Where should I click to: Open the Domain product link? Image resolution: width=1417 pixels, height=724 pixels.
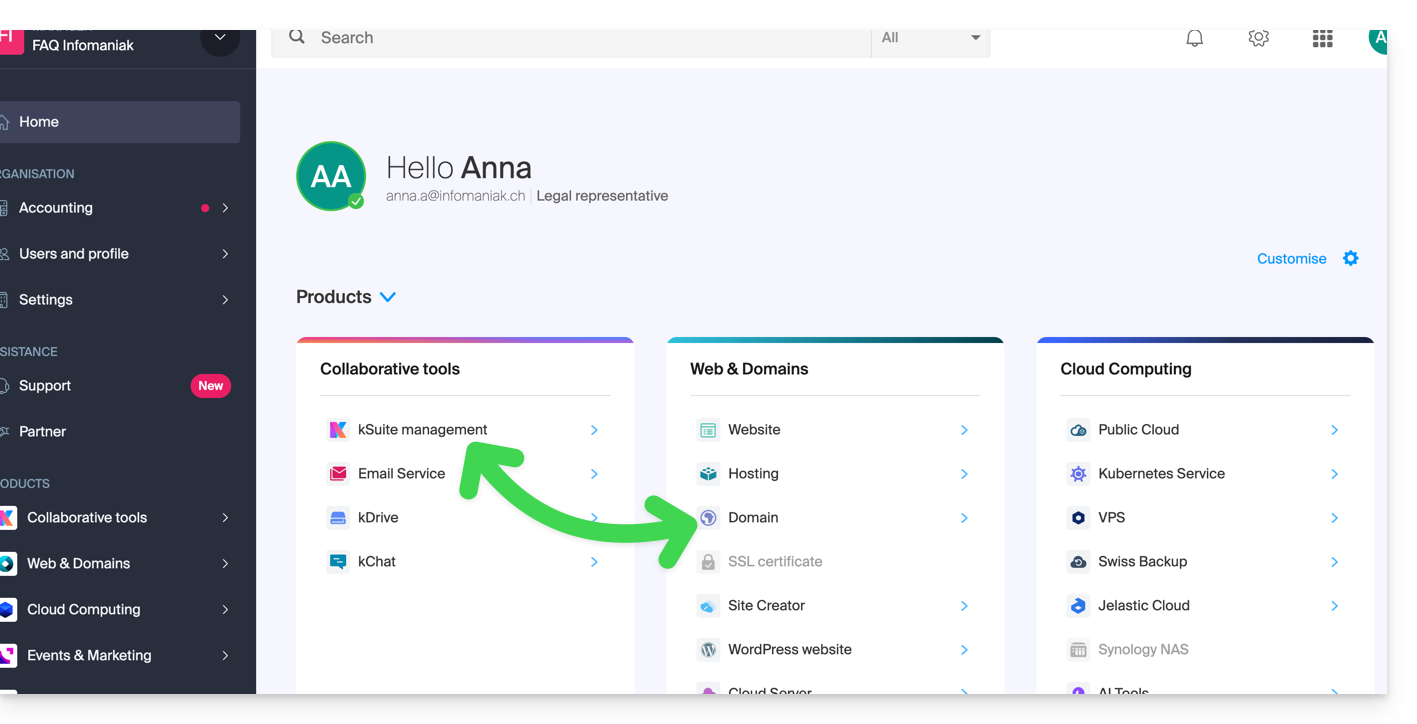point(753,518)
